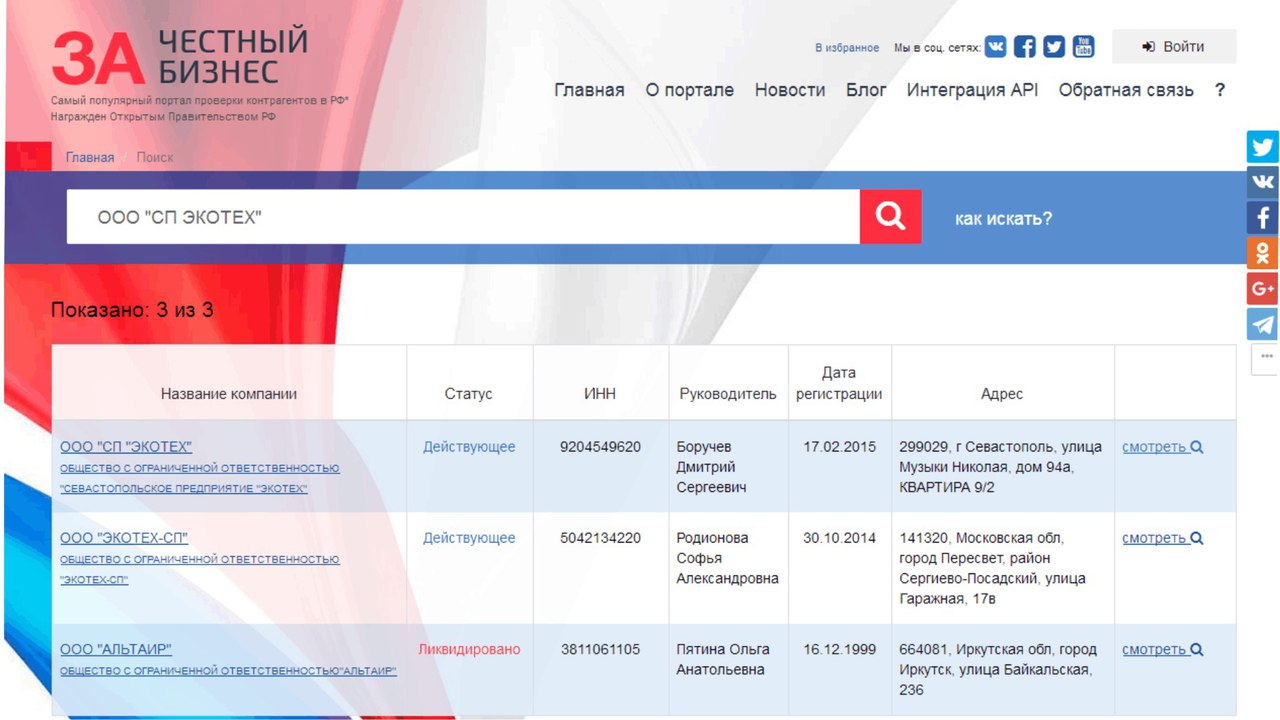
Task: Click the Войти login button
Action: 1174,47
